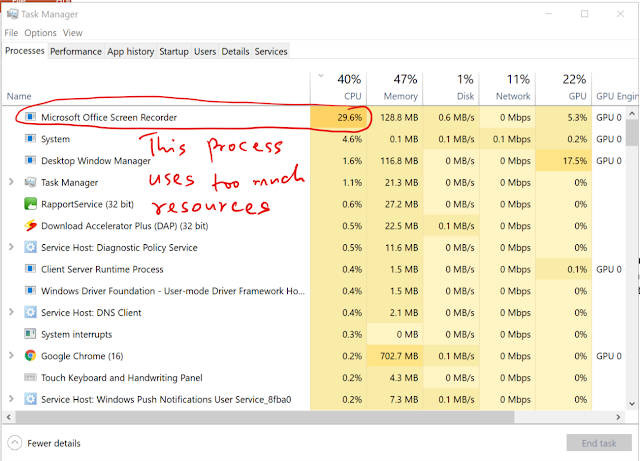Sort by the Name column header
640x461 pixels.
click(156, 88)
